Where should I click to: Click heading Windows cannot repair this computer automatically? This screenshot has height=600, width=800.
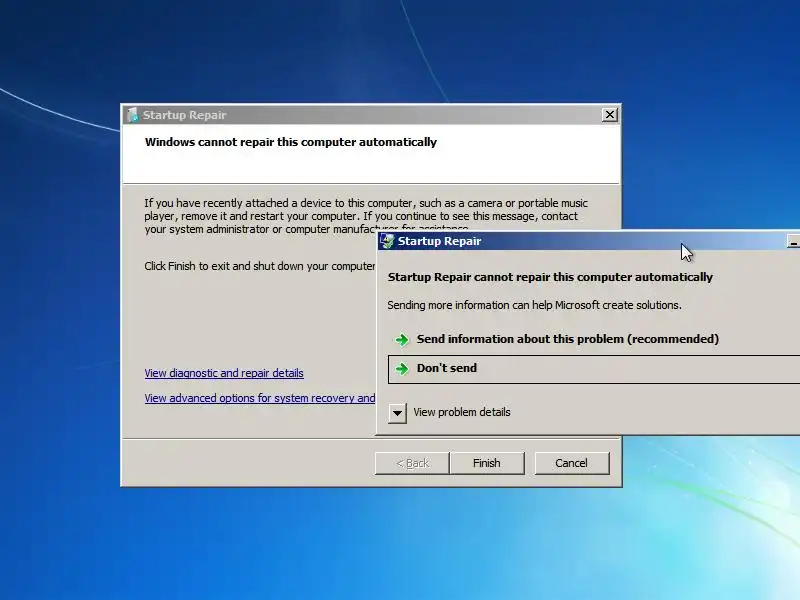[x=291, y=142]
